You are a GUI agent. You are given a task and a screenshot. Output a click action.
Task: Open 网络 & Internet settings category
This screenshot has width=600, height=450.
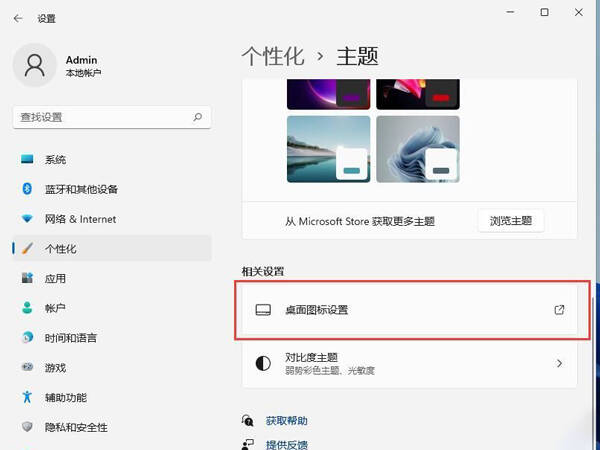pos(112,219)
